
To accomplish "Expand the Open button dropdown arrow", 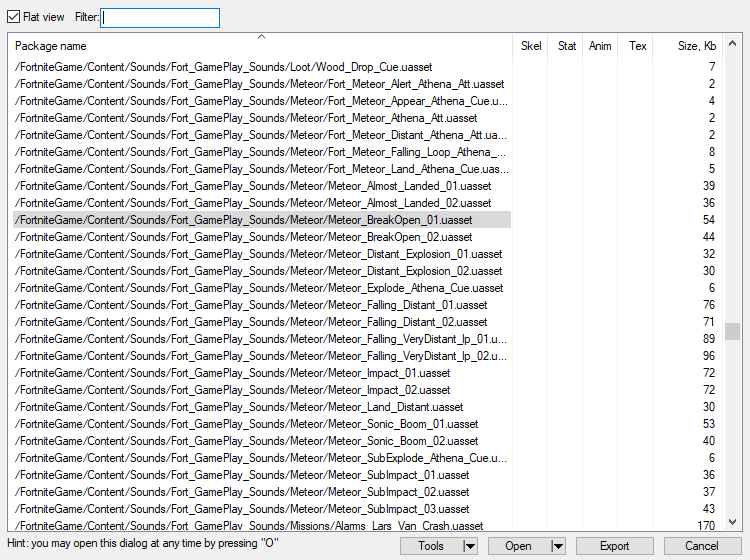I will tap(558, 546).
